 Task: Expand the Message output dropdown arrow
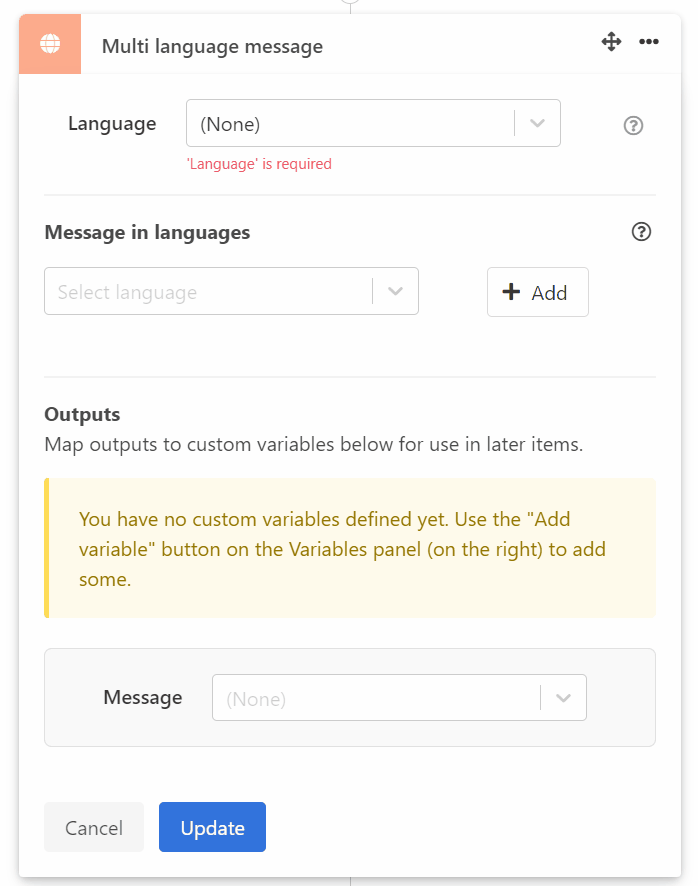tap(564, 698)
